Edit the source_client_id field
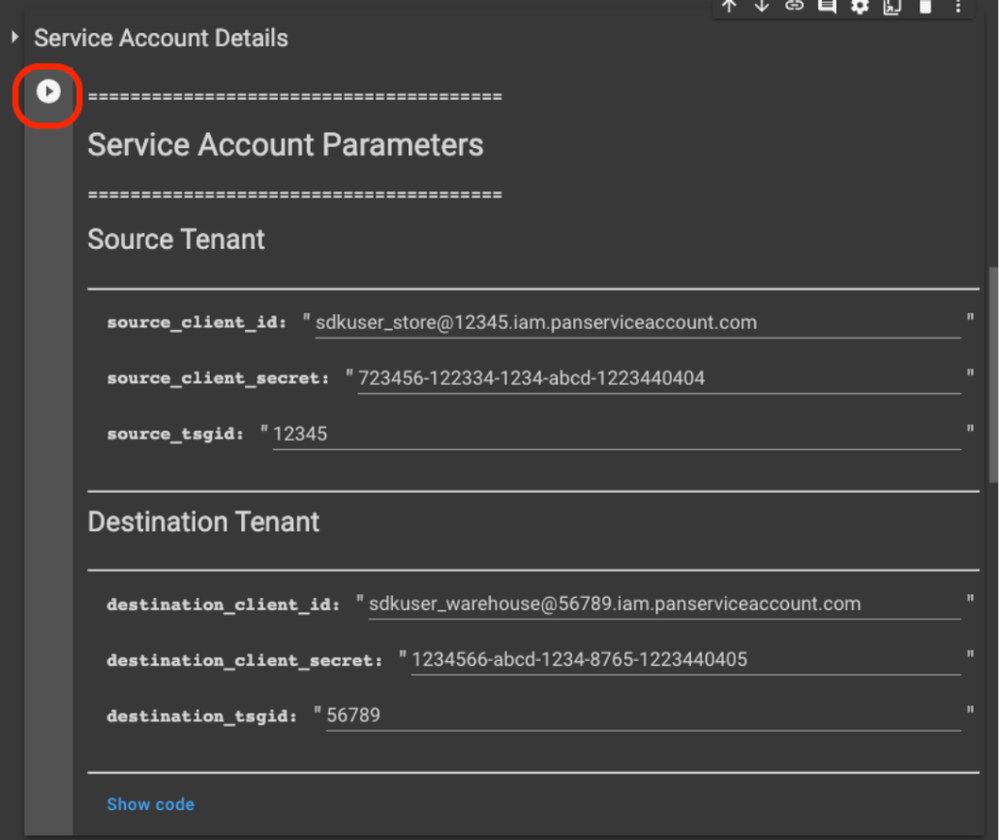This screenshot has height=840, width=999. click(637, 323)
